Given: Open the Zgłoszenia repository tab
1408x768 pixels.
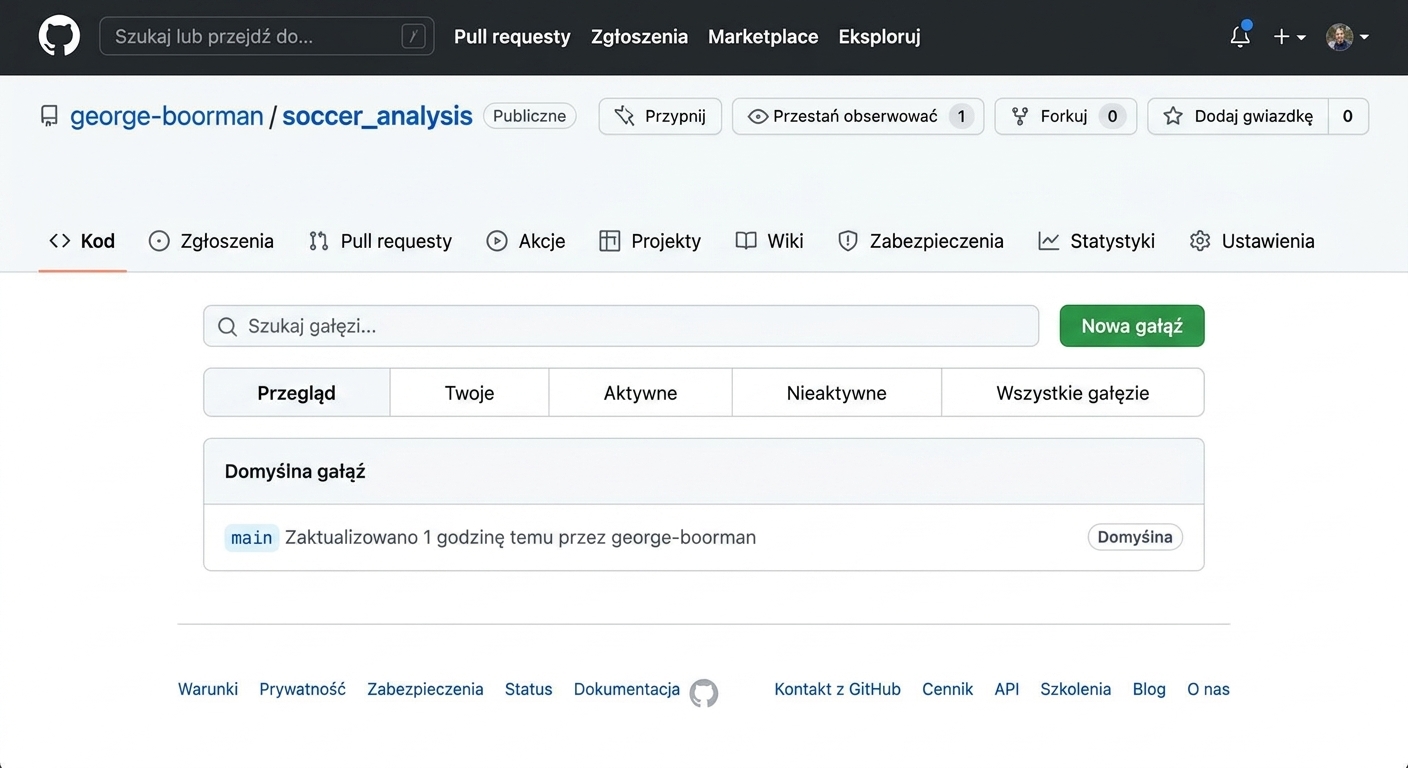Looking at the screenshot, I should (211, 241).
